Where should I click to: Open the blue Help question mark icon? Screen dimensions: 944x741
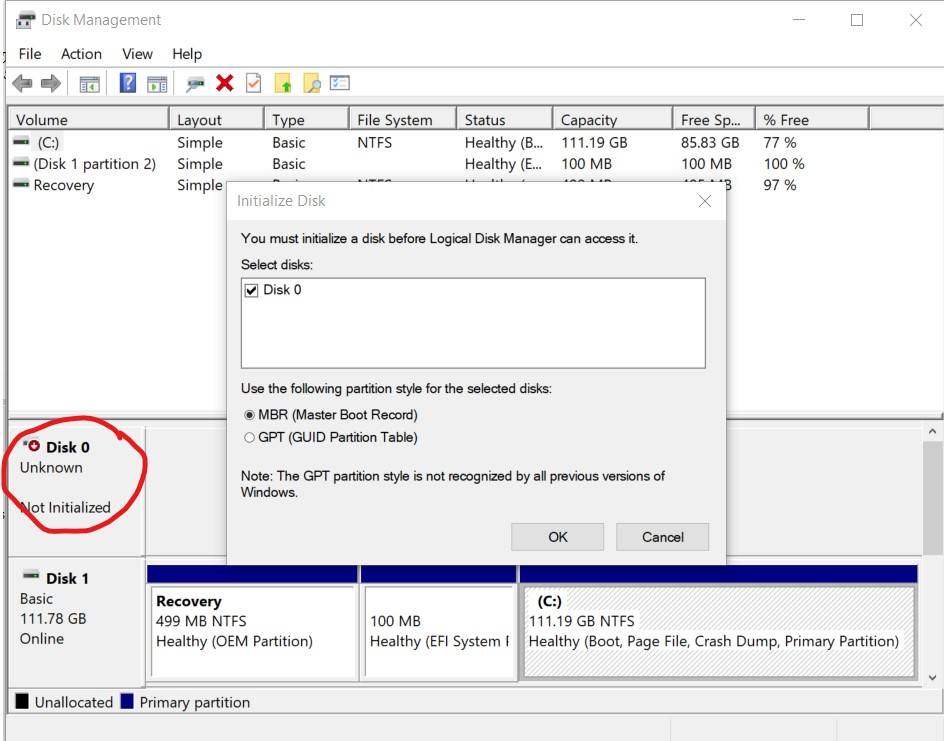128,82
